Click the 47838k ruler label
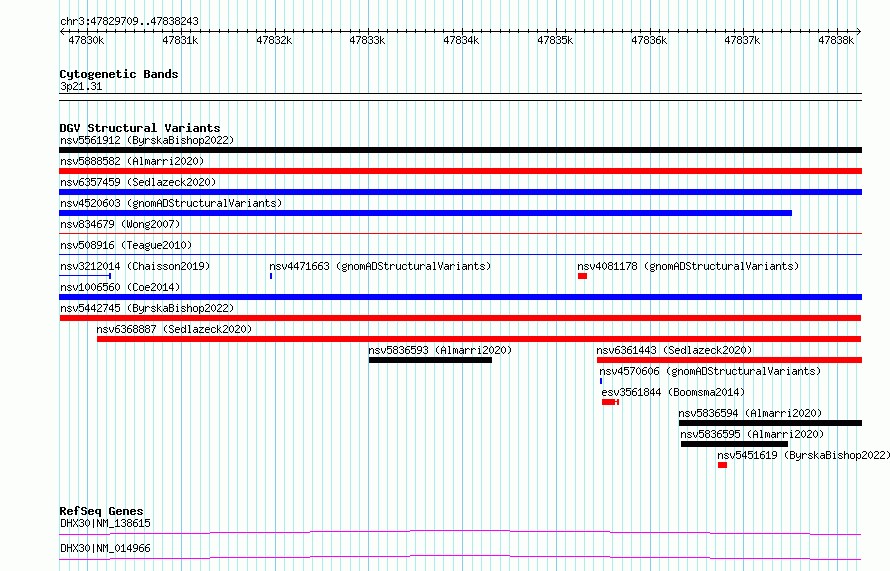890x571 pixels. click(836, 40)
